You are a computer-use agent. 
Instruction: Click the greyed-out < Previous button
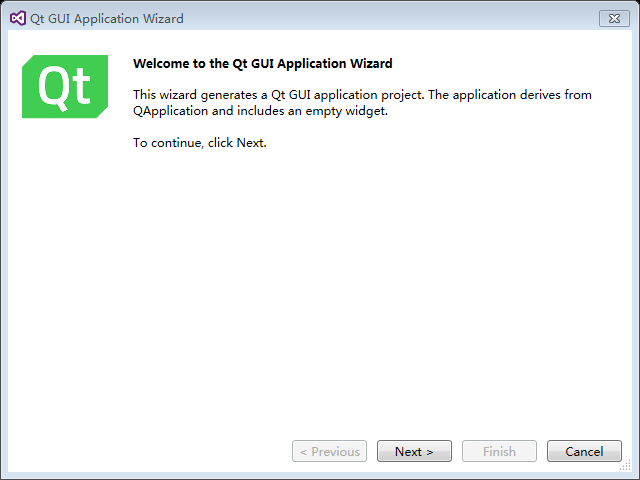329,451
